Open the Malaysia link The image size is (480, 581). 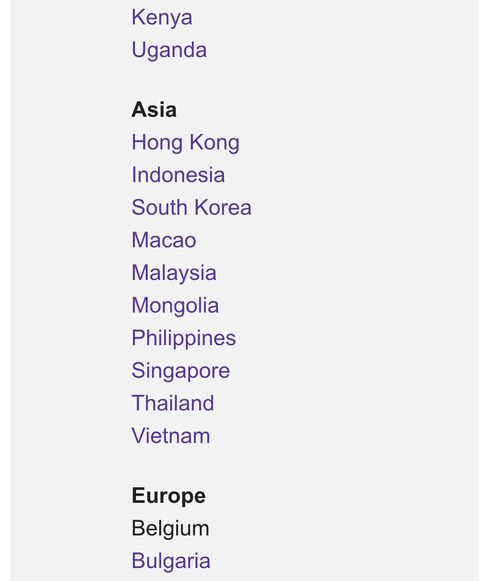tap(174, 273)
